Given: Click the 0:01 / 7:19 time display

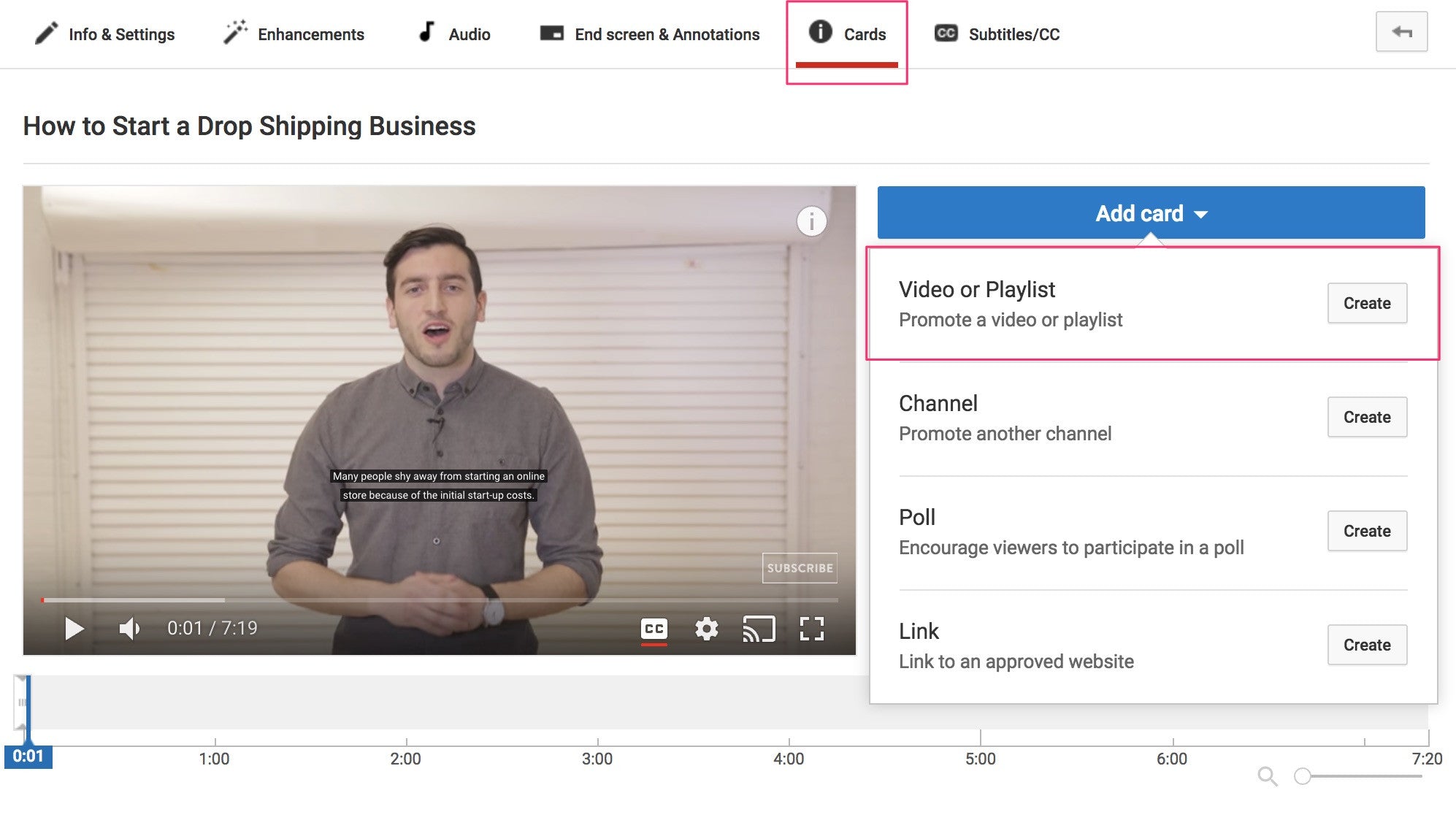Looking at the screenshot, I should [212, 628].
